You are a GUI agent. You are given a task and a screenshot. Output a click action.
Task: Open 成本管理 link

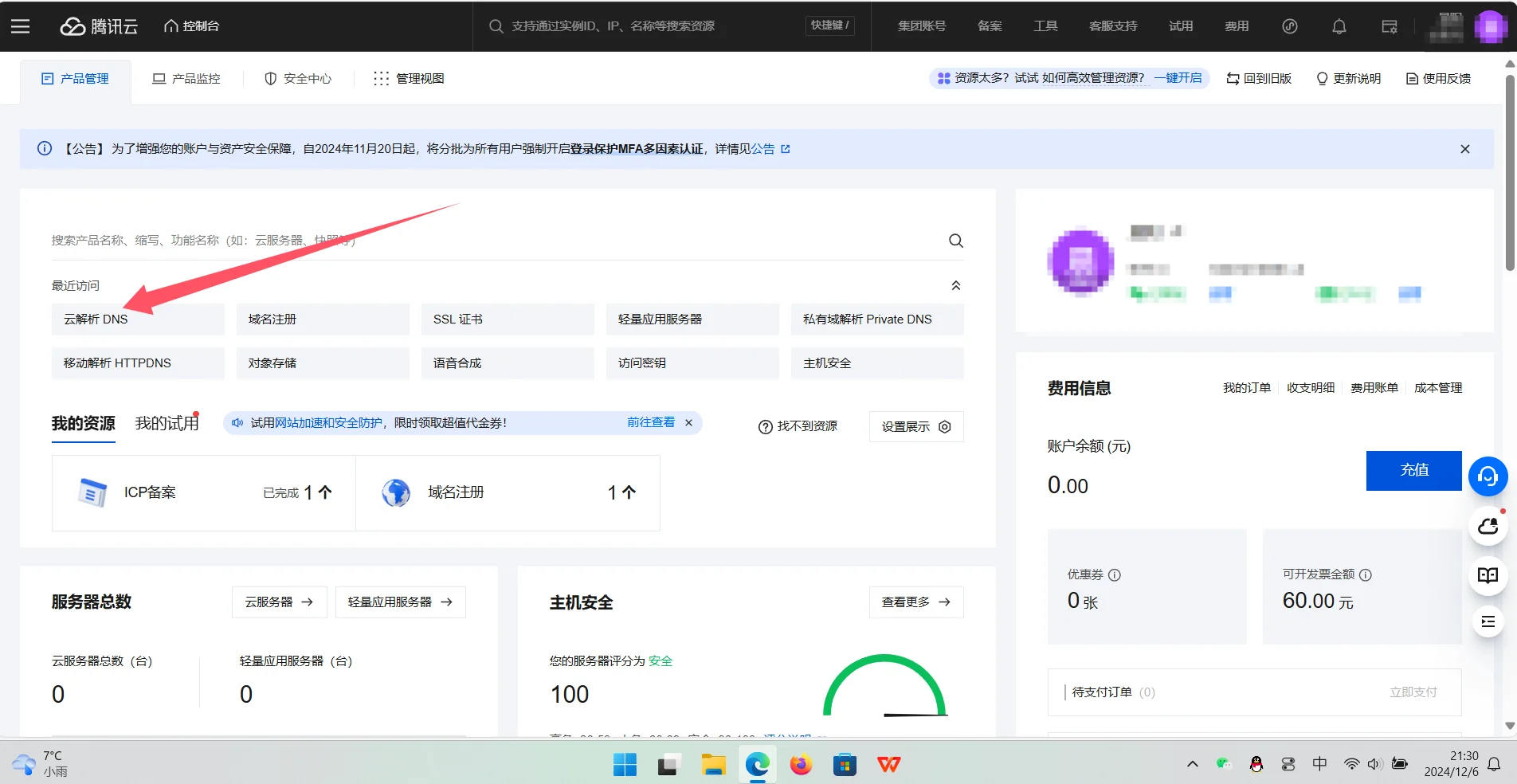coord(1438,388)
